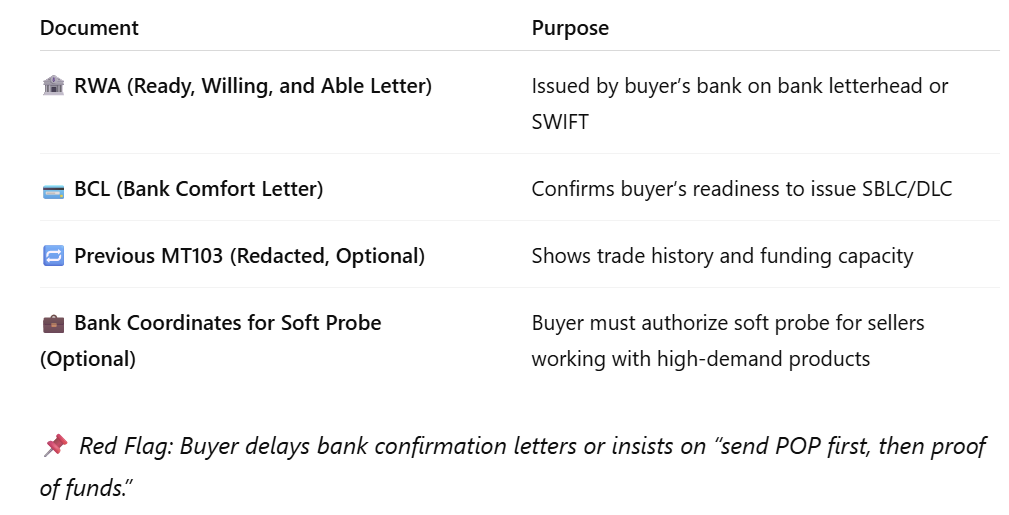Click the 'of funds.' closing italic text
Screen dimensions: 1009x515
click(86, 487)
